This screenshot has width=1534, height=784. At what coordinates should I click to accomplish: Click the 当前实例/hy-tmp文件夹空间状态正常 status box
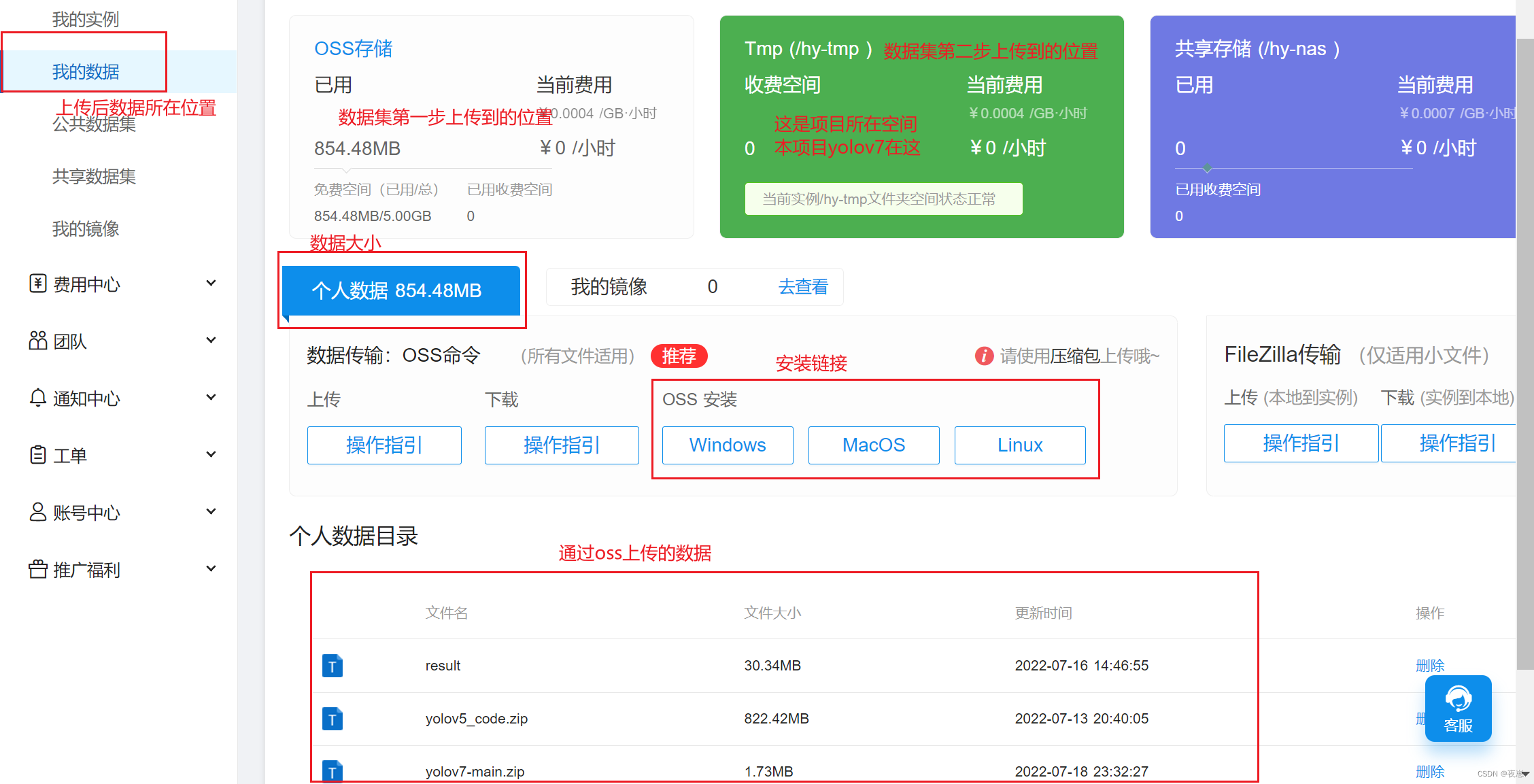pos(883,199)
